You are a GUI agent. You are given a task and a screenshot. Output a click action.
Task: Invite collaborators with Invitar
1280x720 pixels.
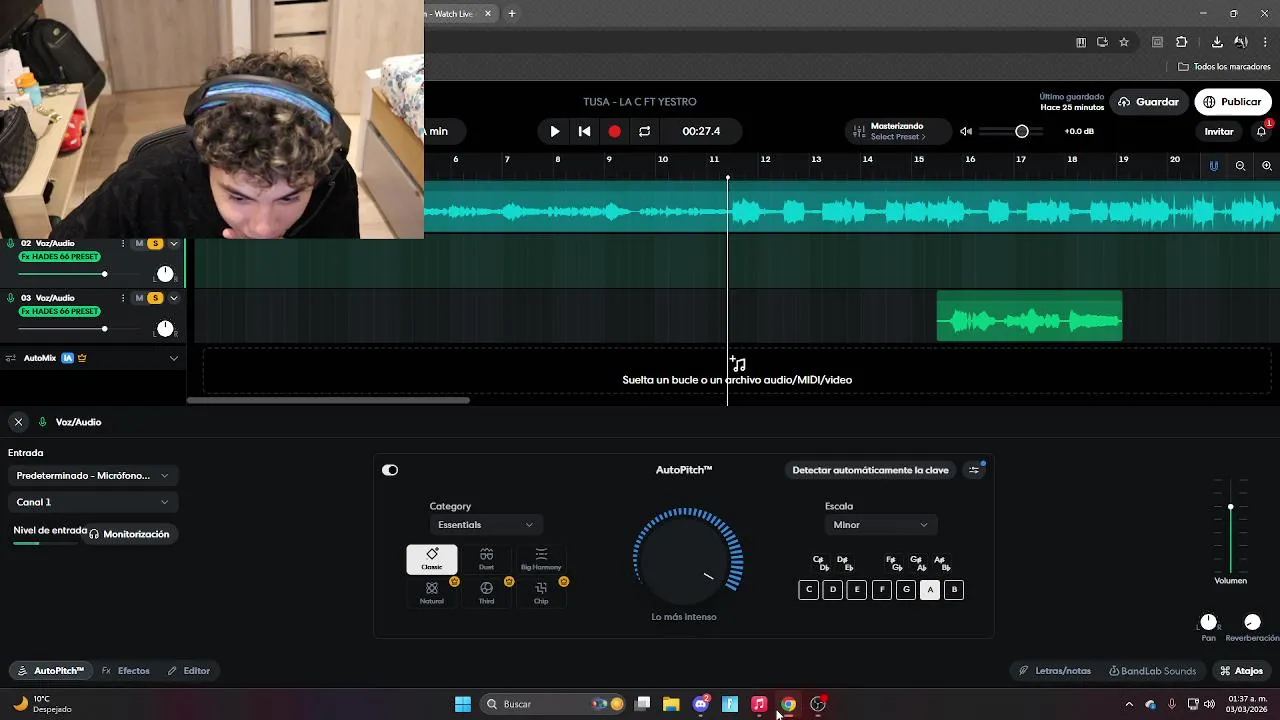click(1219, 131)
